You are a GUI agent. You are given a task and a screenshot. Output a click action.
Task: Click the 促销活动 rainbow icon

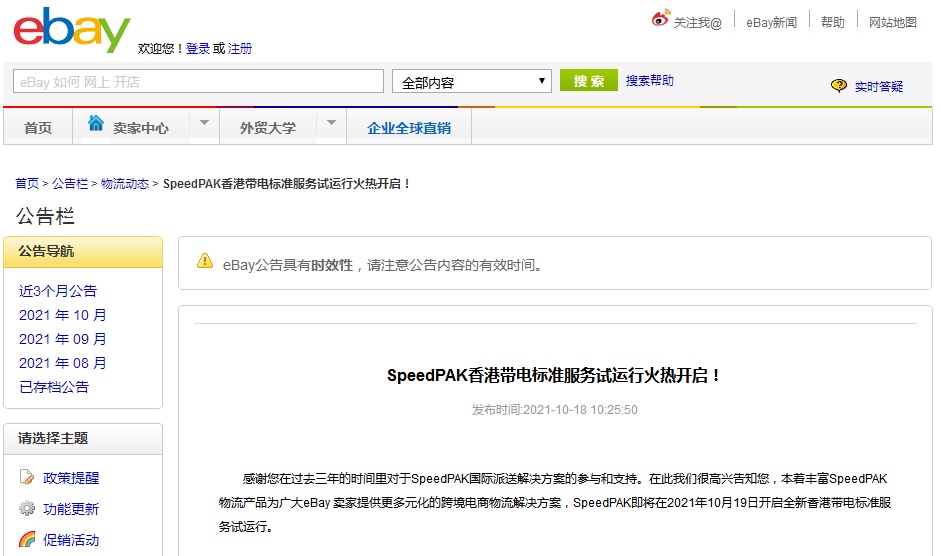(26, 539)
